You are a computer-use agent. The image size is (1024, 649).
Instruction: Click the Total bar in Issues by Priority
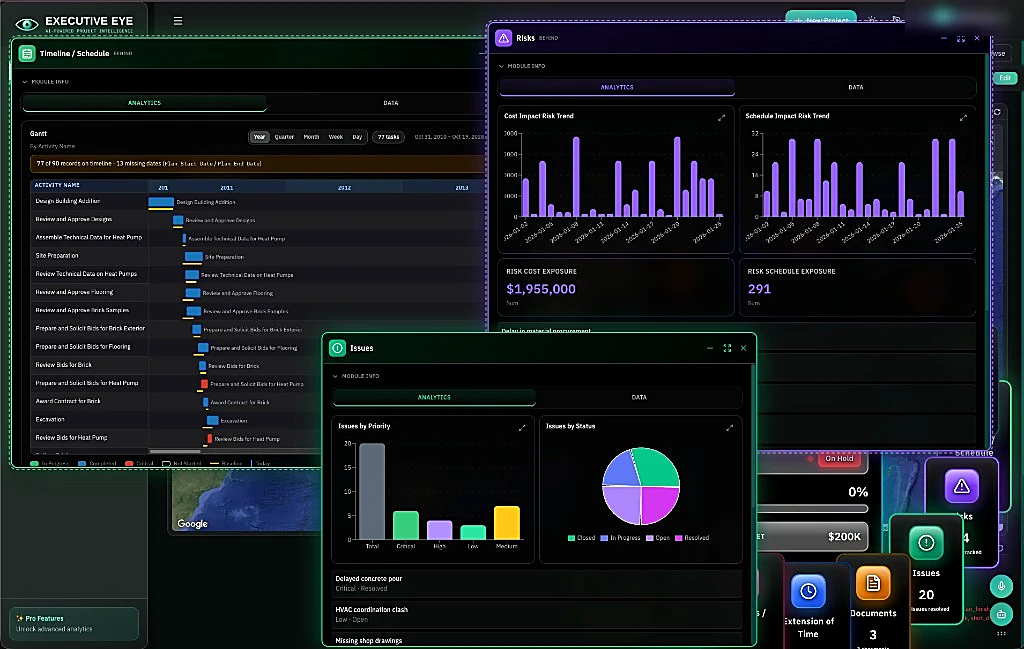coord(372,492)
